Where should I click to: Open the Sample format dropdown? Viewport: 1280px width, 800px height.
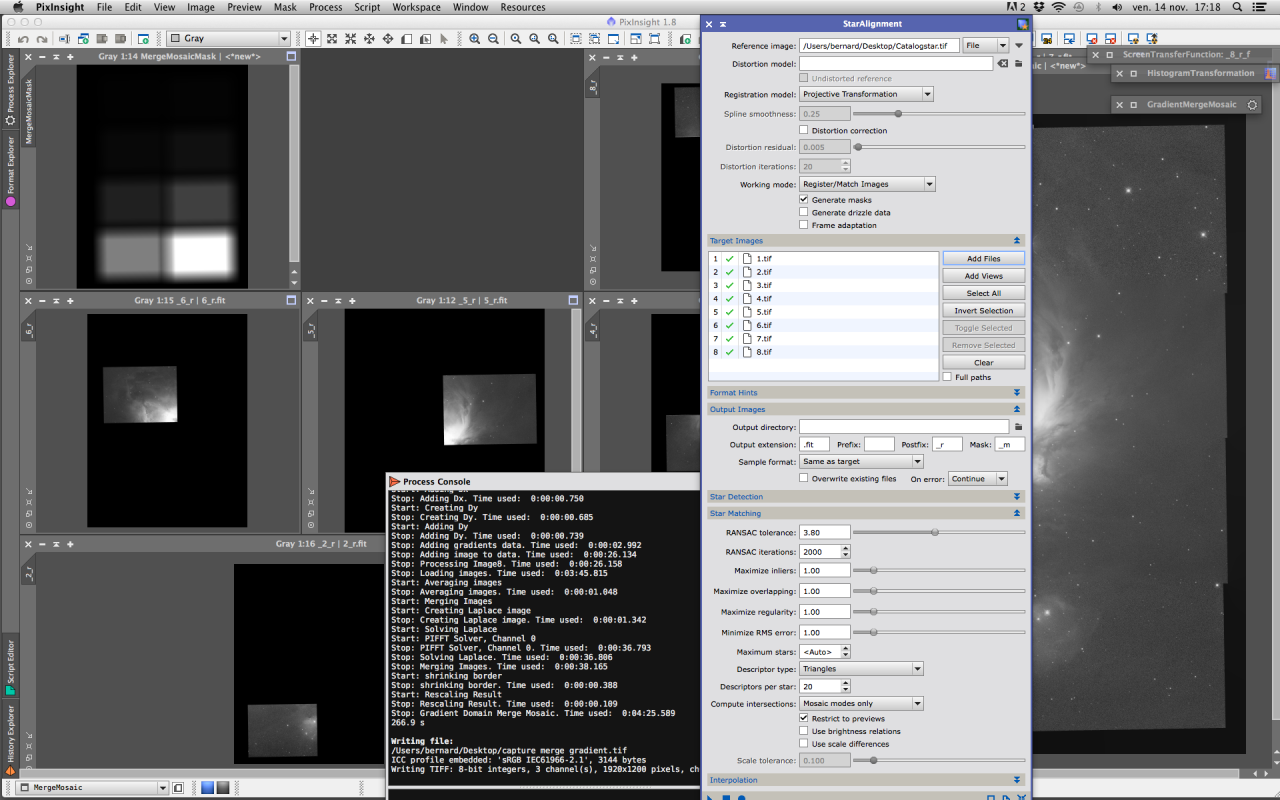(x=861, y=461)
